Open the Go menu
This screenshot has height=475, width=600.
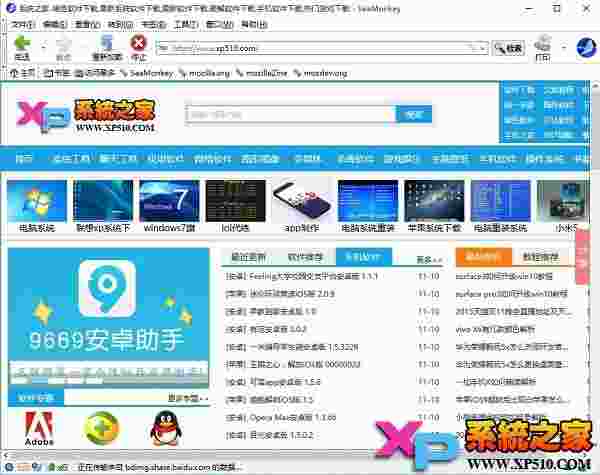(120, 25)
